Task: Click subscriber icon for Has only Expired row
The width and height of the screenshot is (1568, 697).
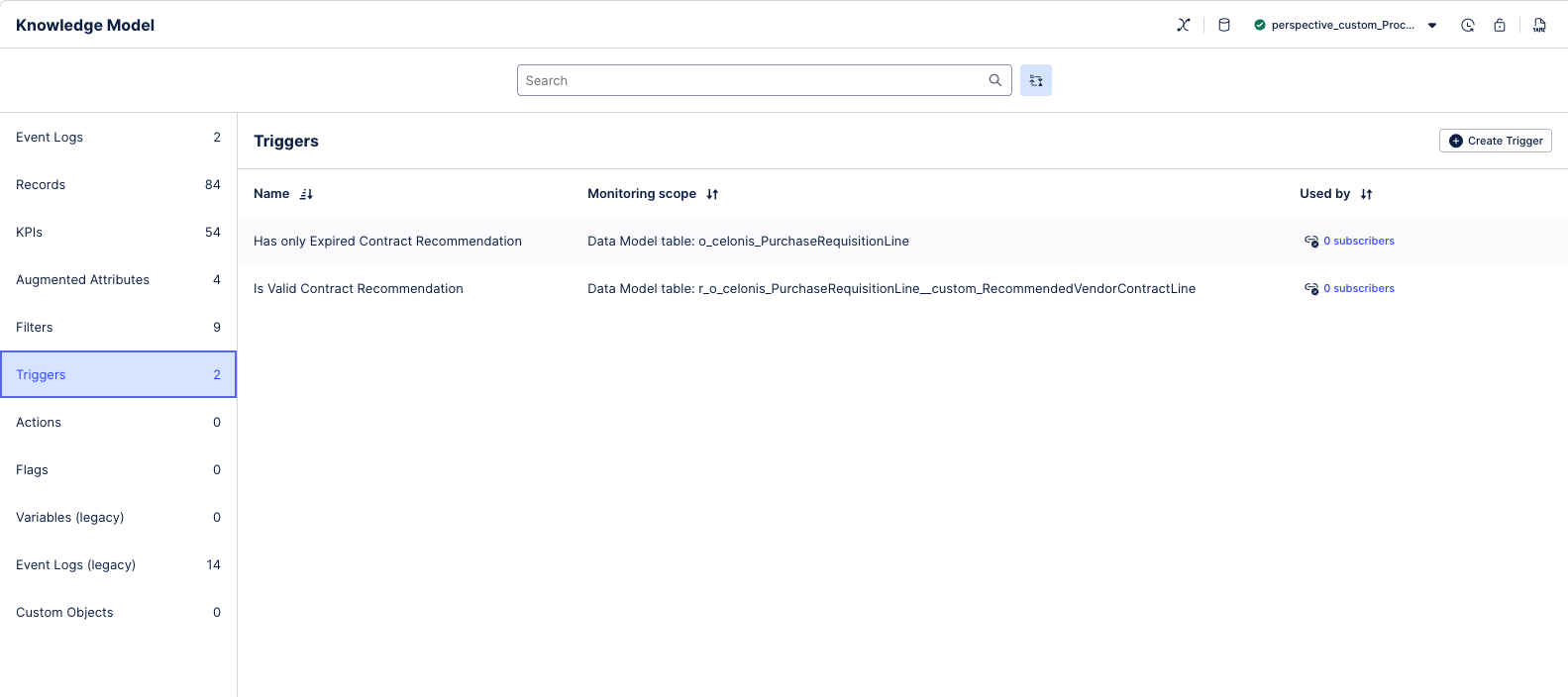Action: 1310,241
